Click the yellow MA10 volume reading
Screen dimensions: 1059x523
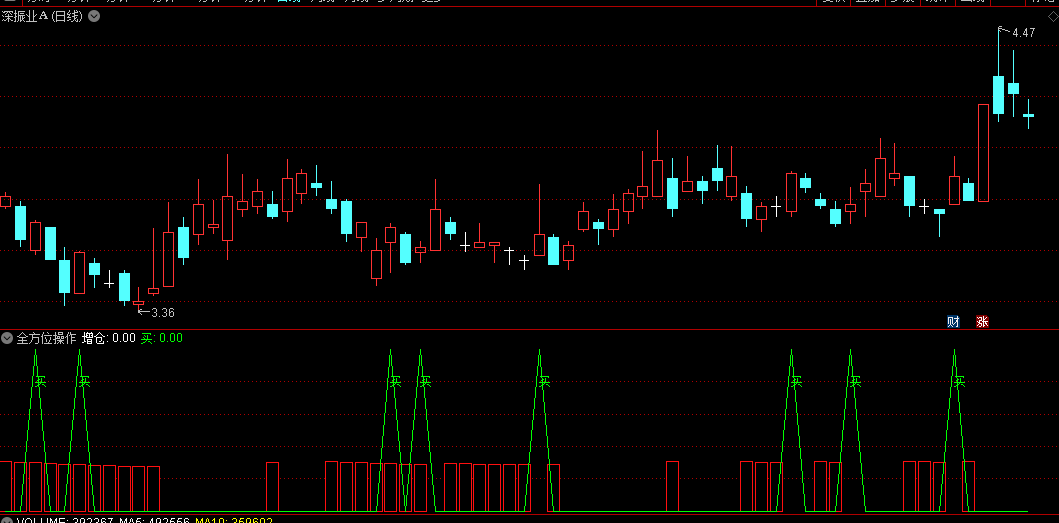(234, 520)
